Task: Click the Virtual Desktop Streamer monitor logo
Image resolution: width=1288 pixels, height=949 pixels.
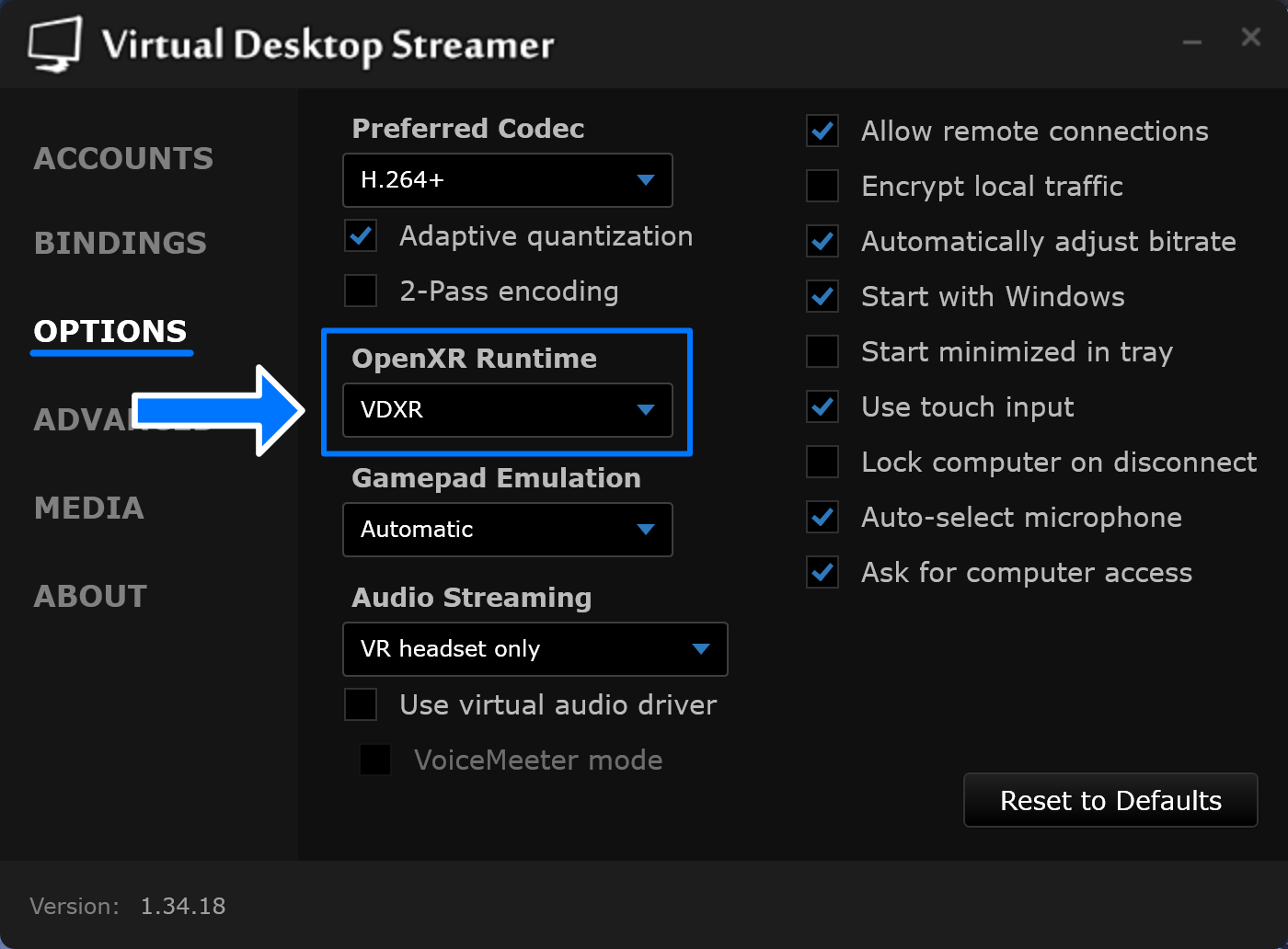Action: 55,44
